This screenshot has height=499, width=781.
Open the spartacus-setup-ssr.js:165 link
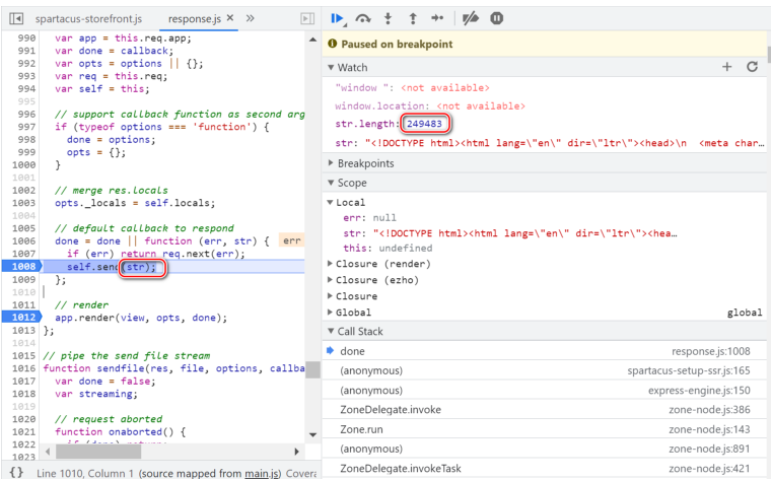pyautogui.click(x=696, y=371)
